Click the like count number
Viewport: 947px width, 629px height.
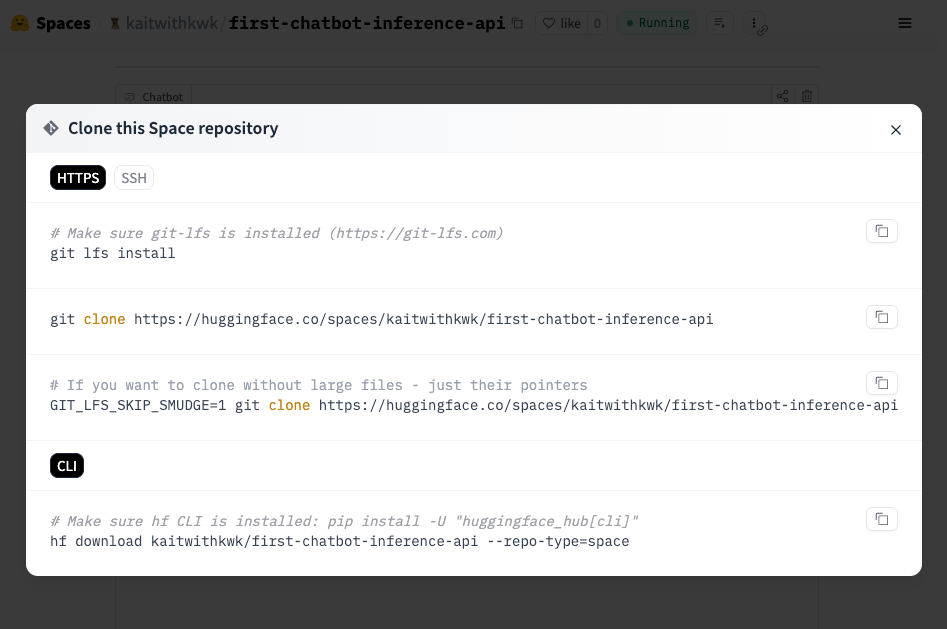click(597, 23)
